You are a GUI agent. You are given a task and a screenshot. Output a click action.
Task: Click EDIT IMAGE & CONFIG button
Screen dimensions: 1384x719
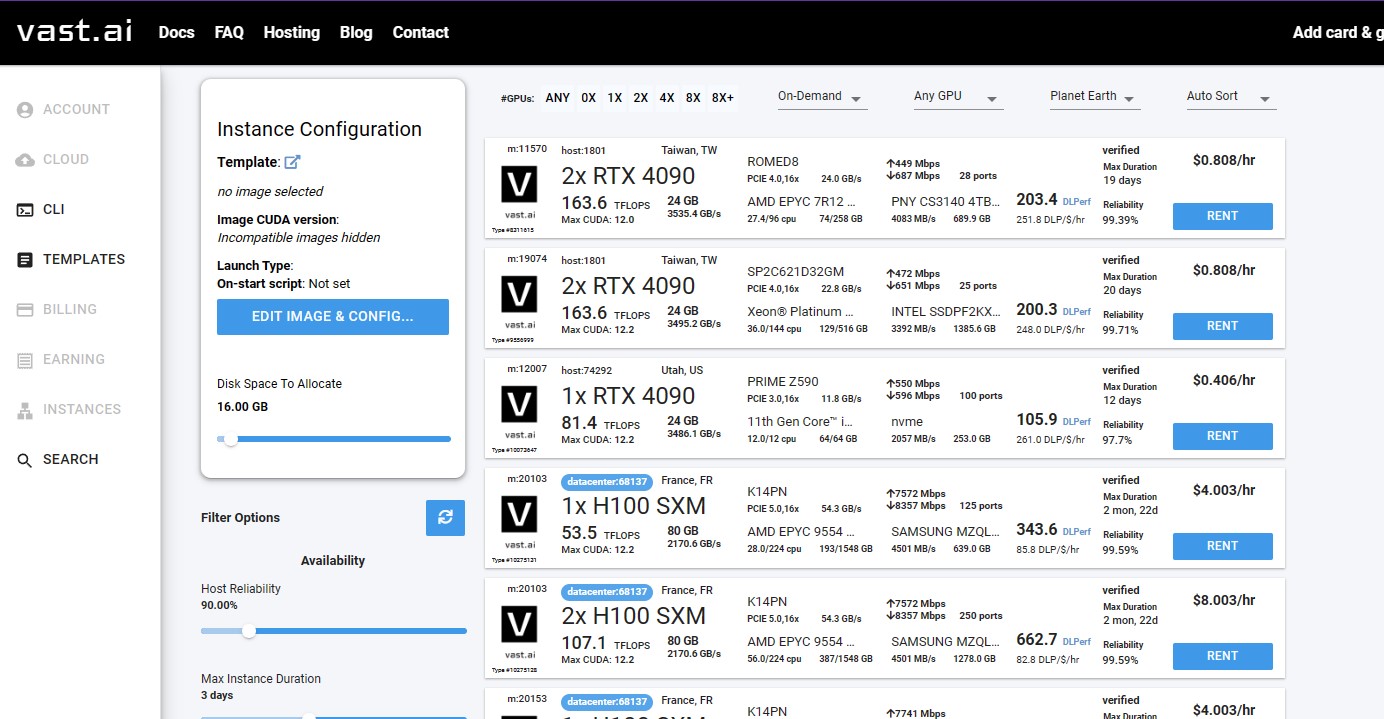pyautogui.click(x=332, y=316)
